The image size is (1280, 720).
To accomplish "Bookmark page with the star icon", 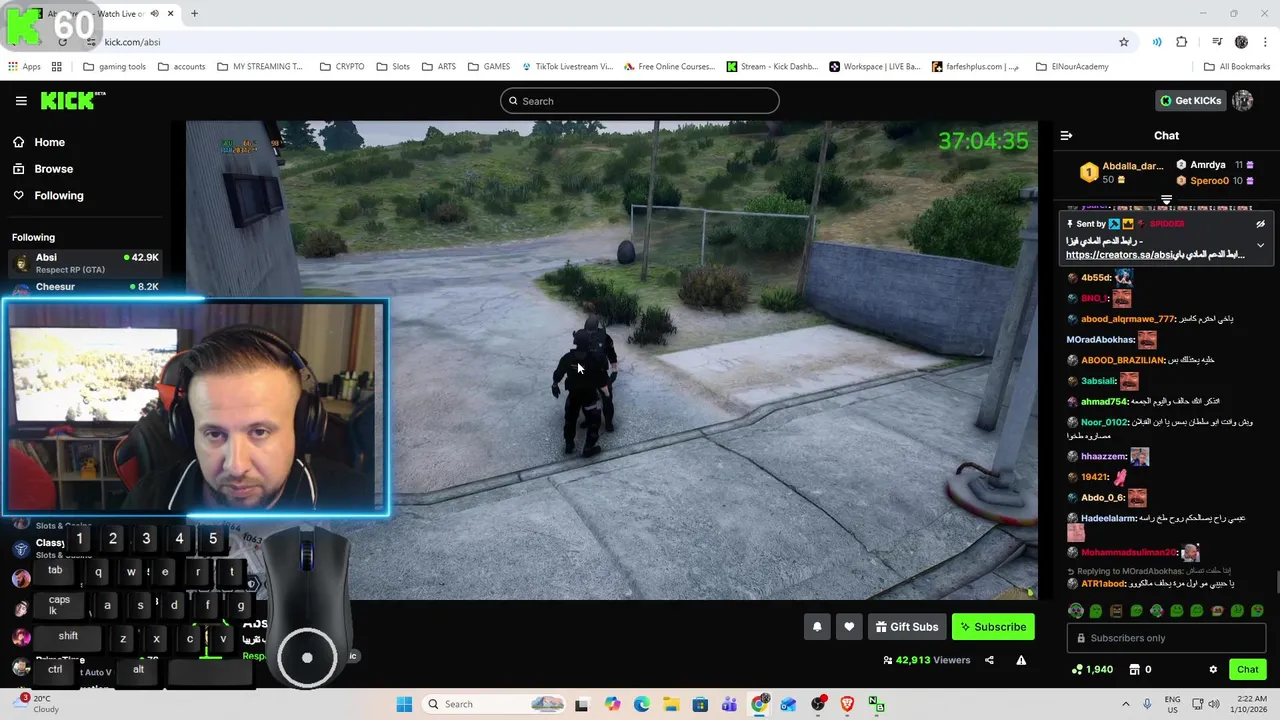I will point(1124,42).
